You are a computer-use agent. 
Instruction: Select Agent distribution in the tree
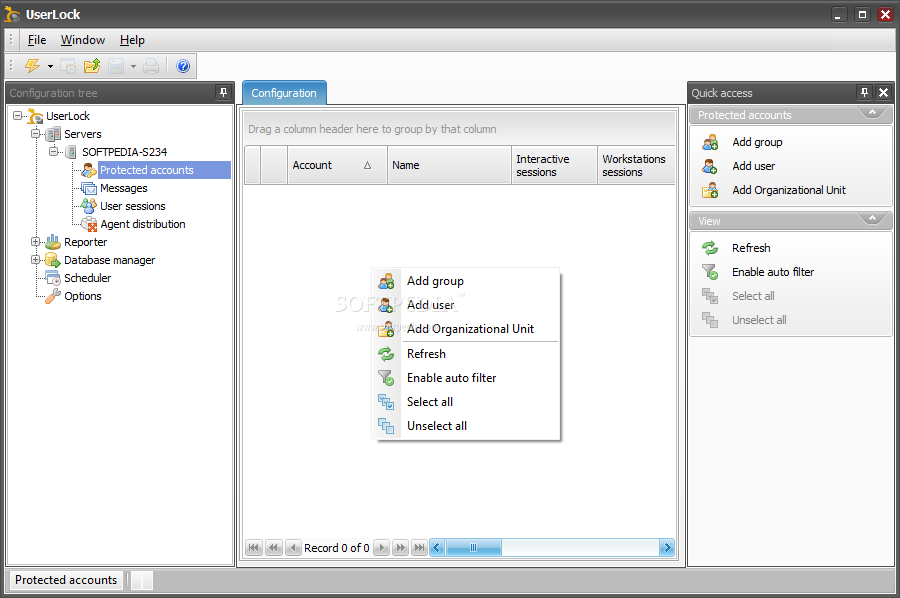142,224
